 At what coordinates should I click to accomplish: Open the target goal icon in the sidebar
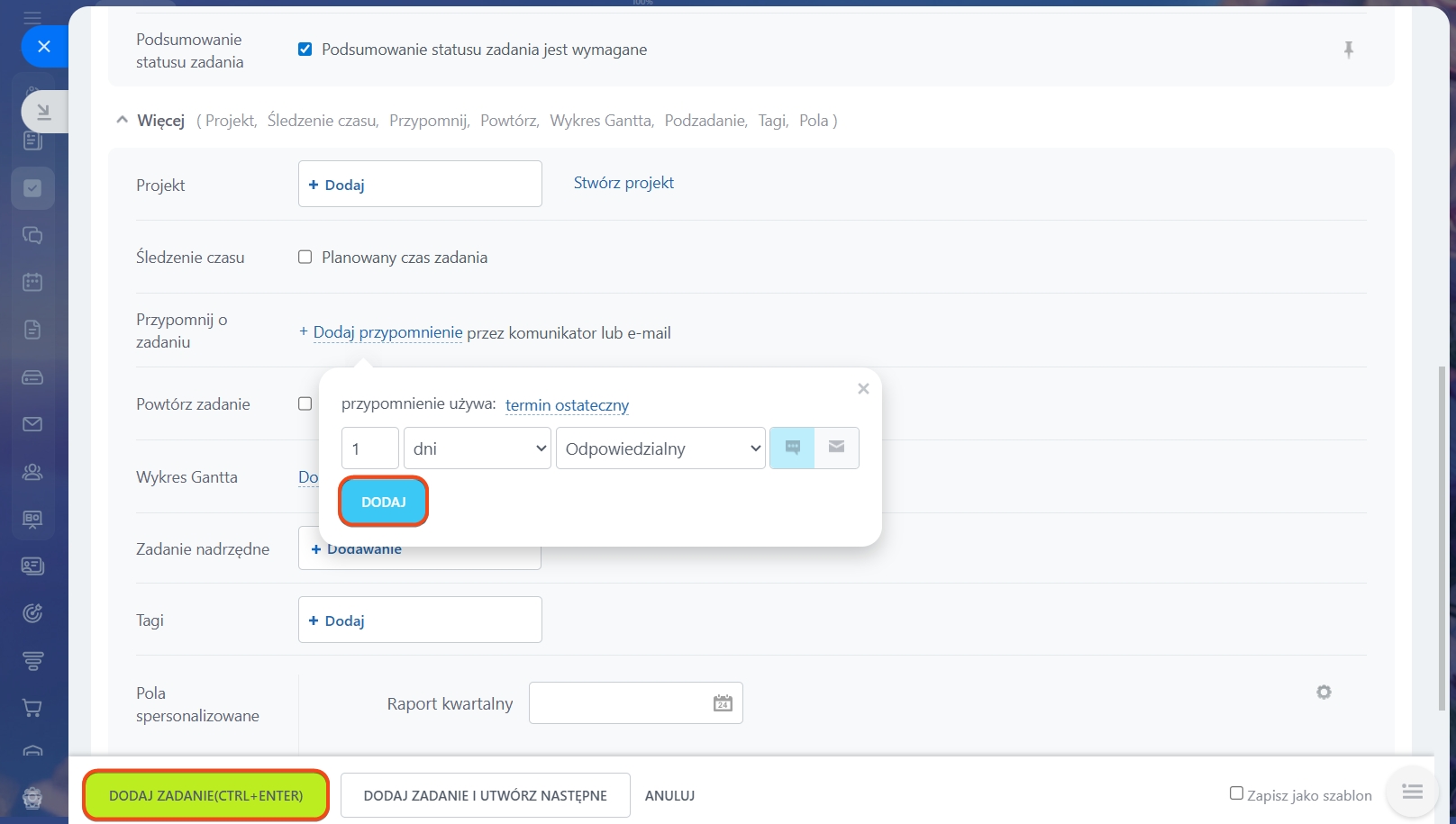point(32,613)
